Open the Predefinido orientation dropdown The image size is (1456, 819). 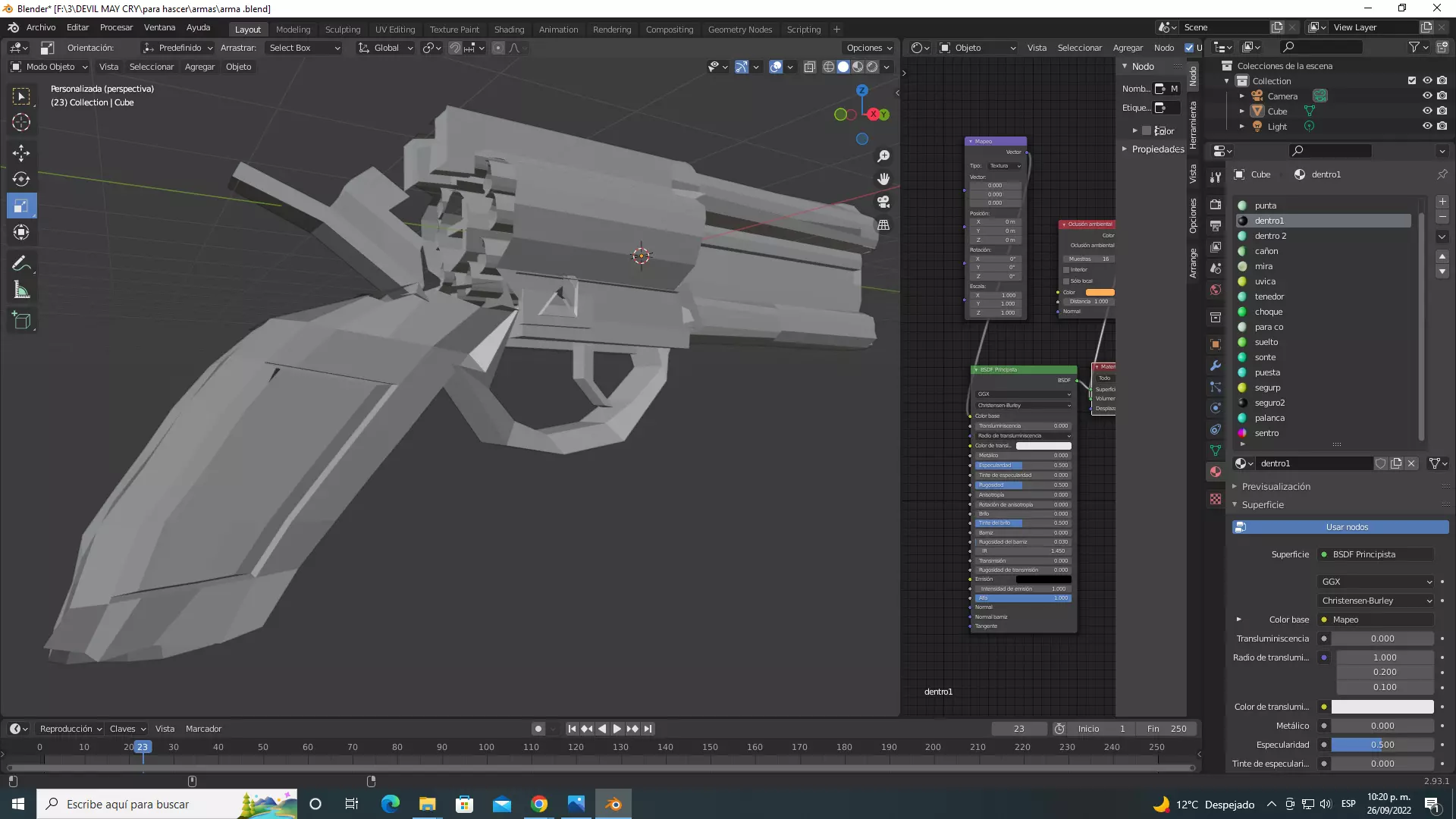point(178,48)
